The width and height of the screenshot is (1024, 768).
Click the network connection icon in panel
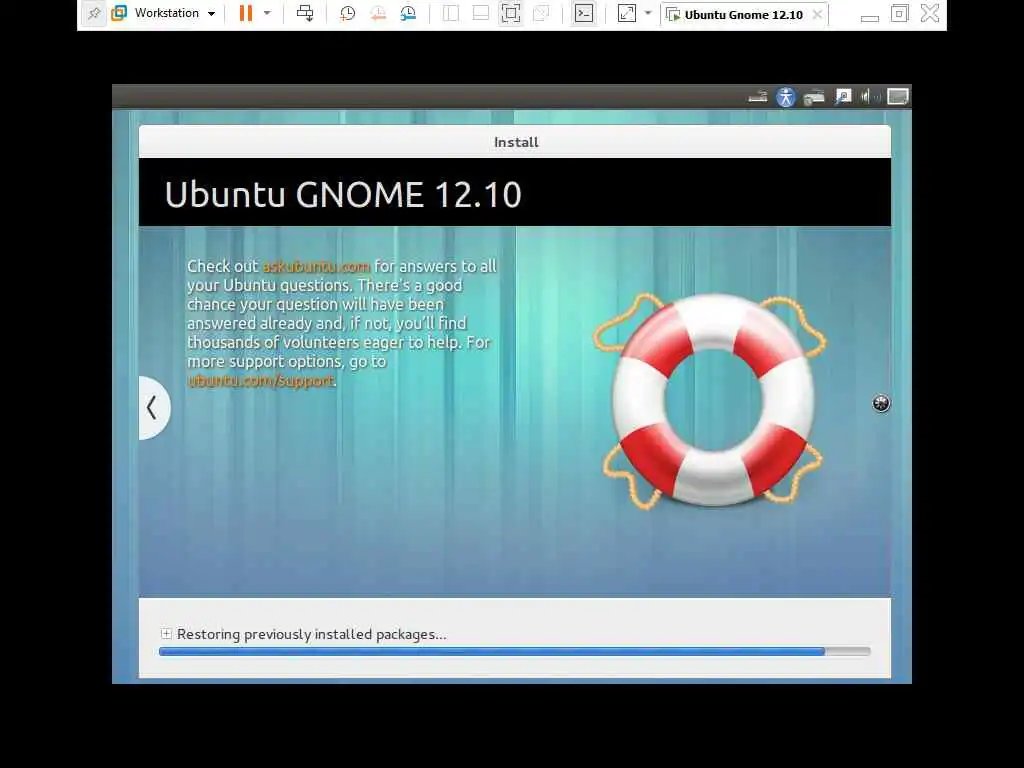814,97
